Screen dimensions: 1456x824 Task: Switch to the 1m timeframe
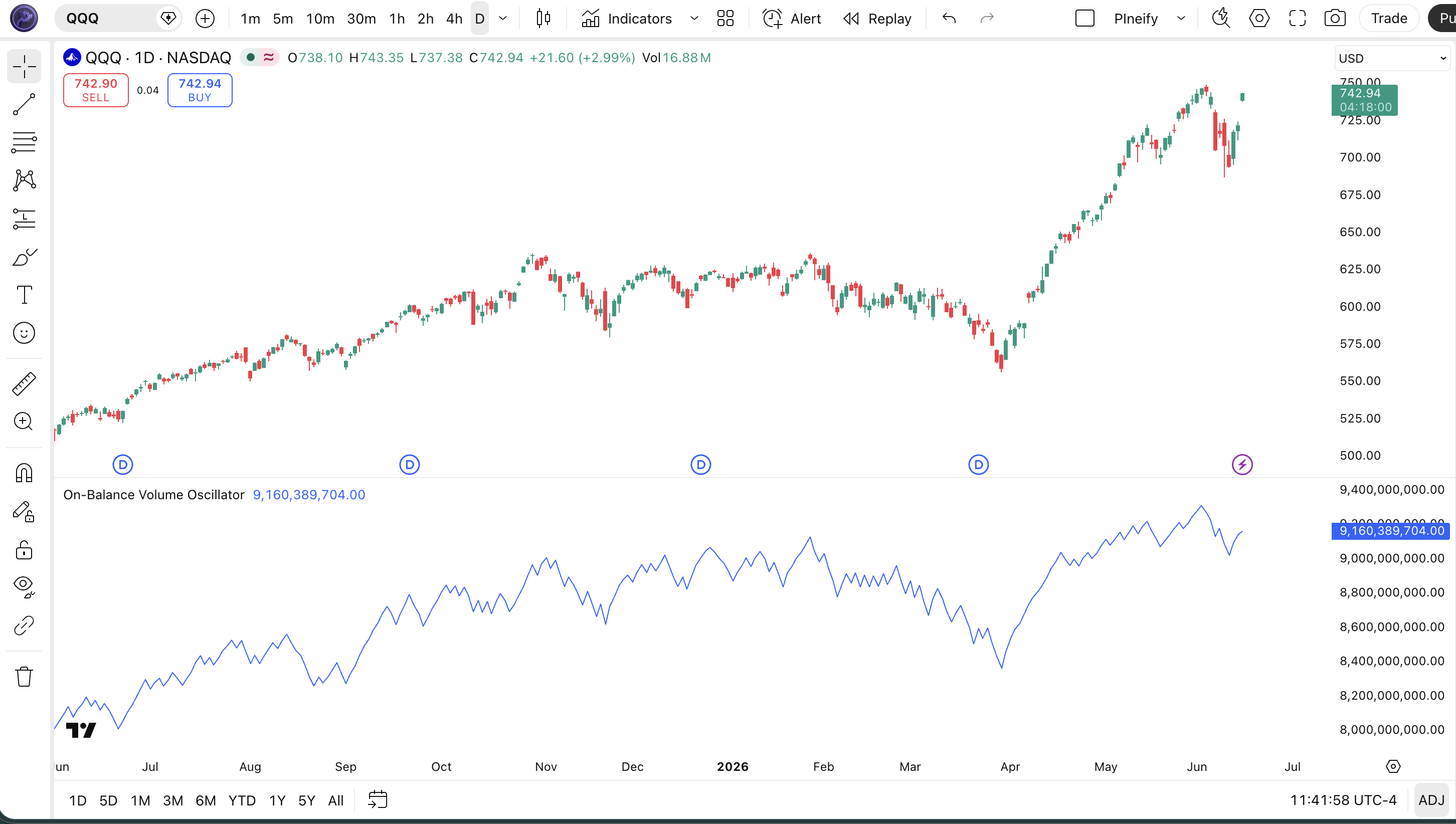[x=250, y=19]
